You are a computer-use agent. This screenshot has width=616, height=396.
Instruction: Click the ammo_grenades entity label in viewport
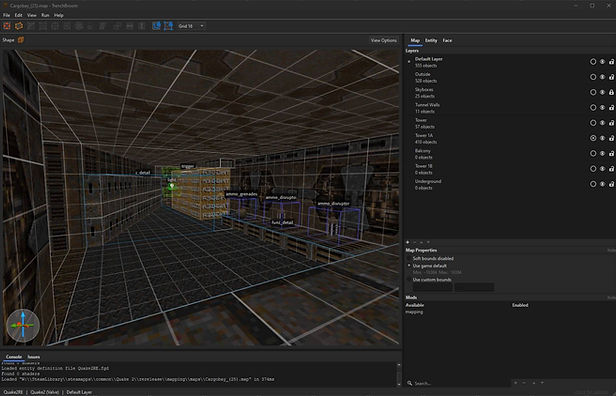point(242,194)
